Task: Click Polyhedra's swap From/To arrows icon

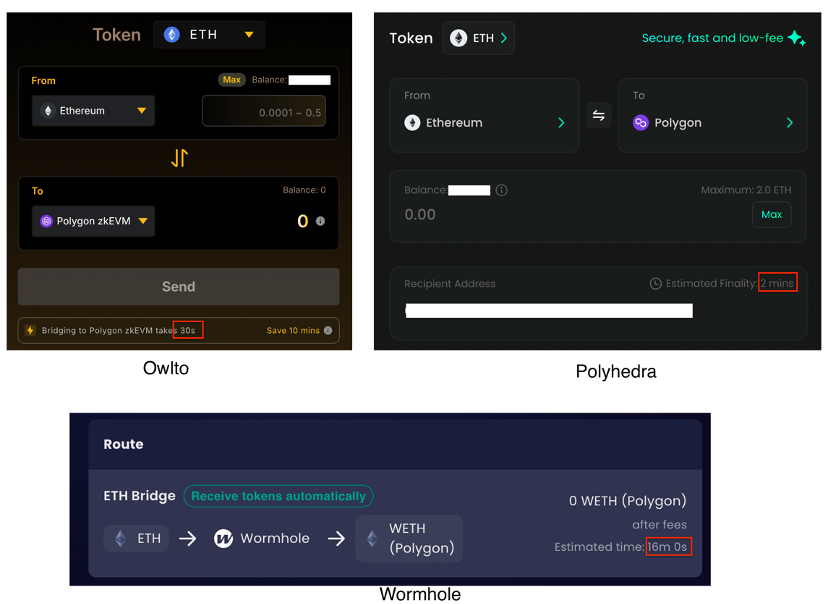Action: click(x=598, y=116)
